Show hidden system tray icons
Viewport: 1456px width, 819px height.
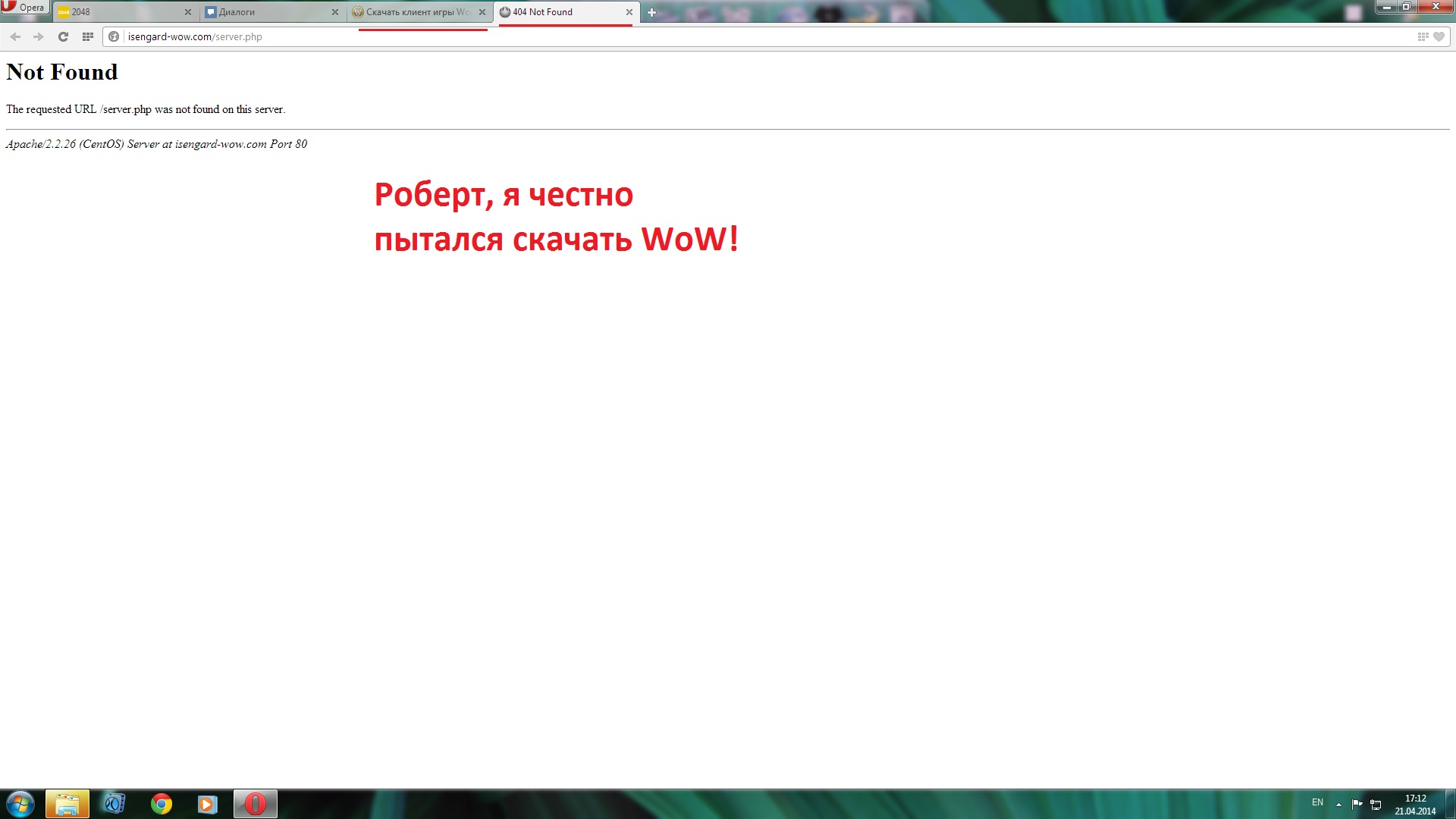(x=1338, y=804)
